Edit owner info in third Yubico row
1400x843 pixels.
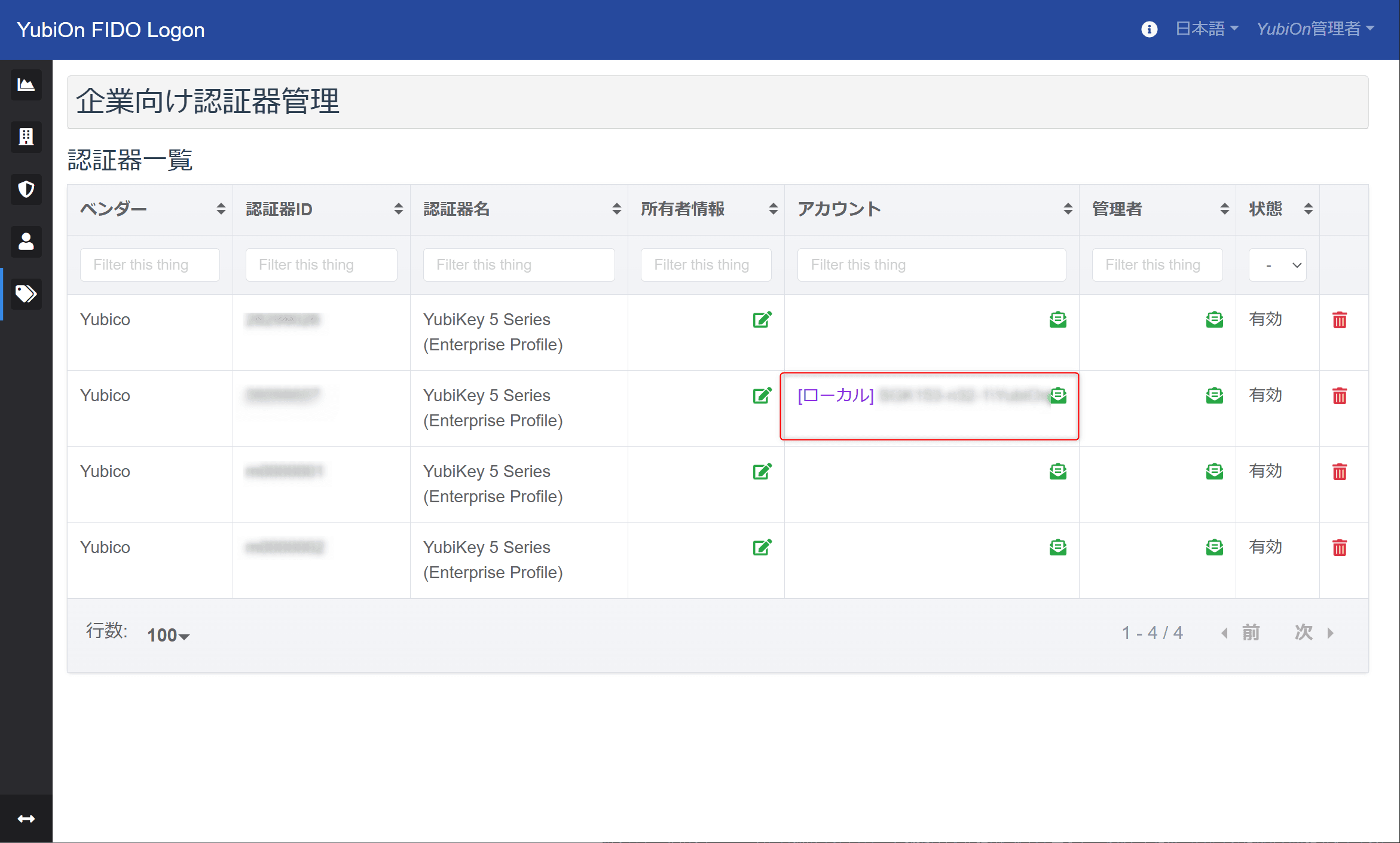click(x=762, y=471)
